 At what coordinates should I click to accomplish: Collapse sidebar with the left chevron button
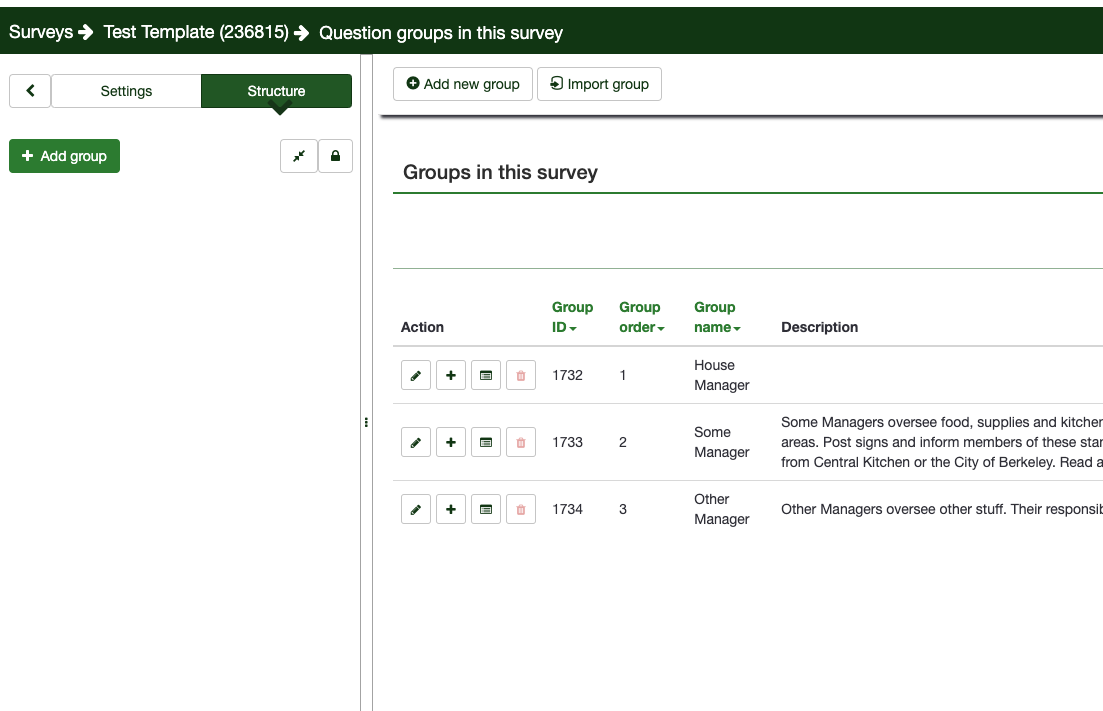click(30, 91)
